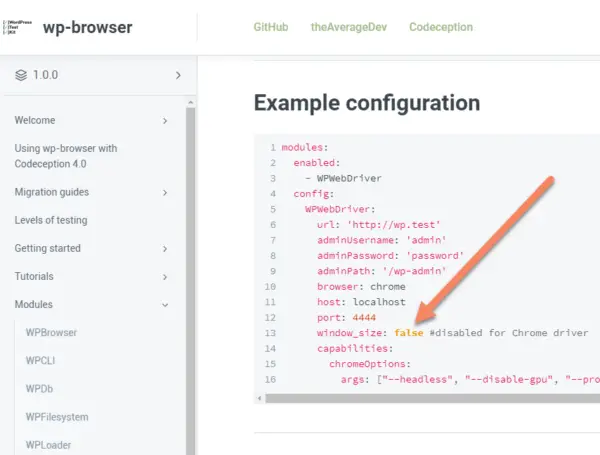
Task: Select Modules in sidebar
Action: coord(34,305)
